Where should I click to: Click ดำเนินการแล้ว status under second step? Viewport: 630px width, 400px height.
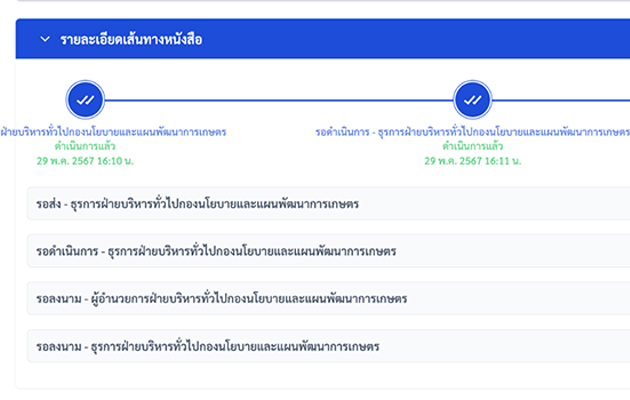(x=472, y=146)
